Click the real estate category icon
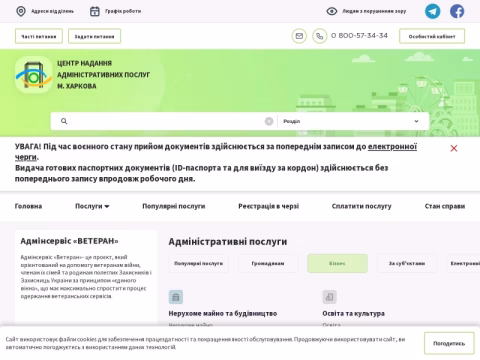Viewport: 480px width, 360px height. (x=176, y=297)
